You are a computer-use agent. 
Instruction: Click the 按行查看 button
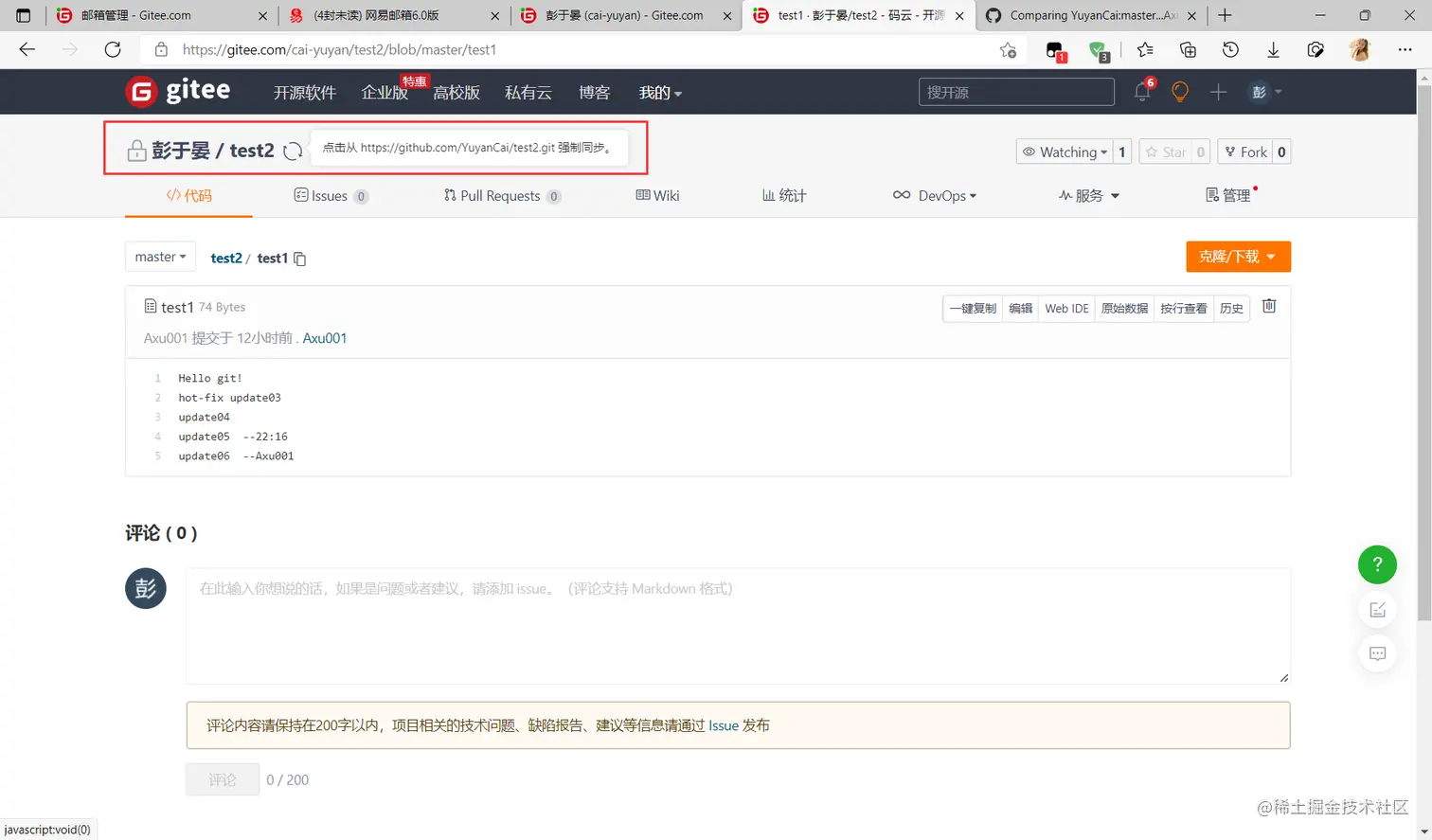tap(1184, 309)
